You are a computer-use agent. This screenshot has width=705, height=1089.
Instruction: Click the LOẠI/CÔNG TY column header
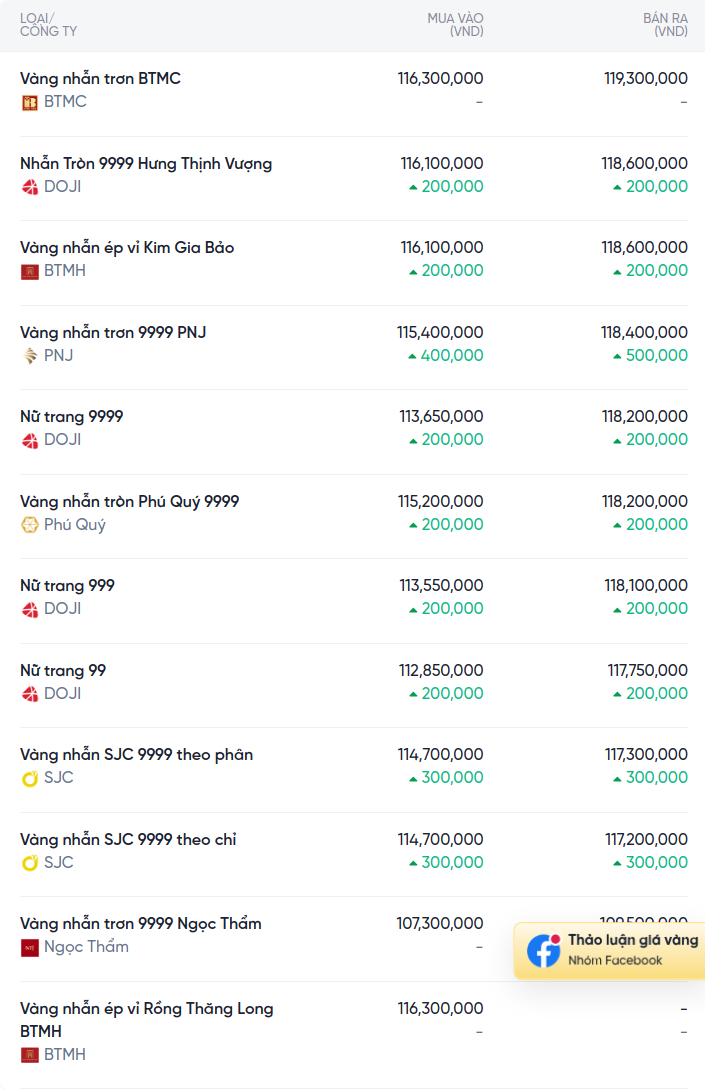pyautogui.click(x=48, y=25)
